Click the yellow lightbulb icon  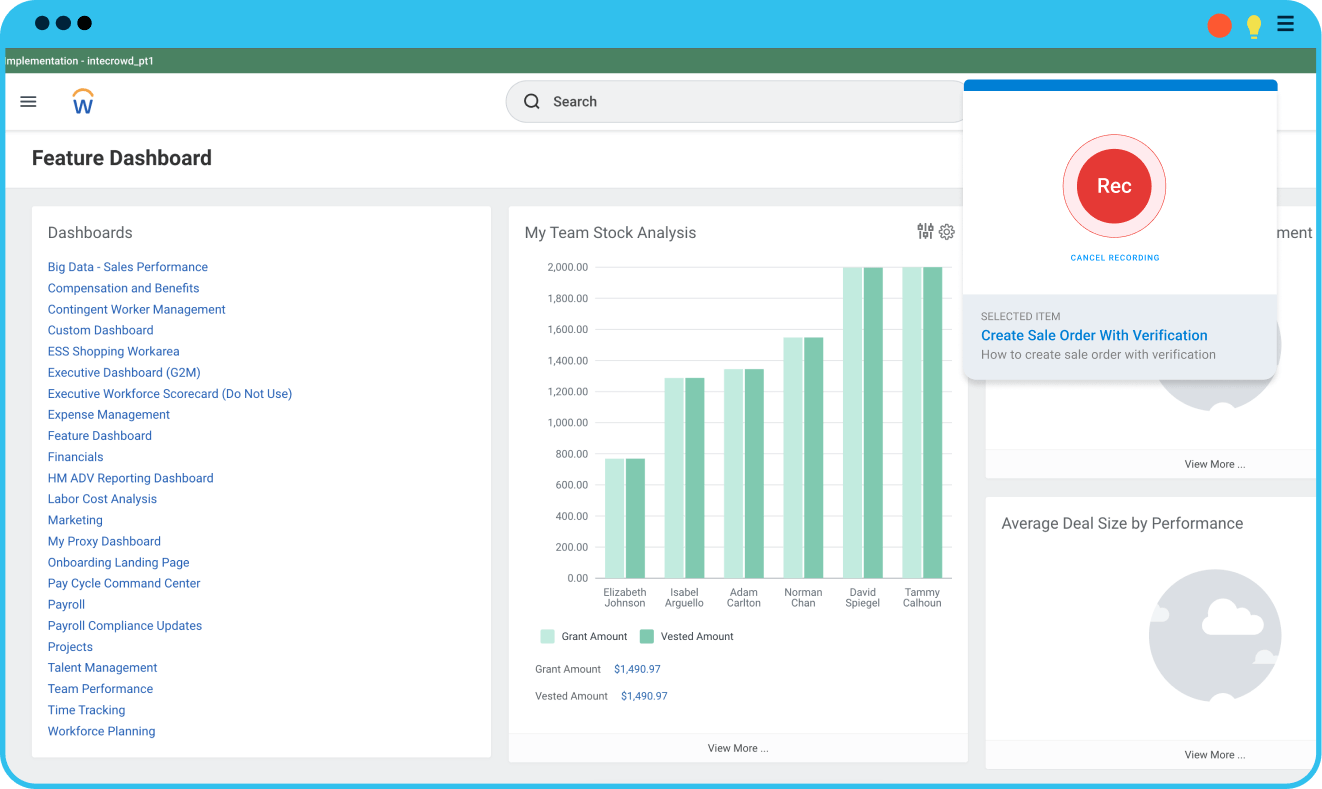coord(1254,27)
